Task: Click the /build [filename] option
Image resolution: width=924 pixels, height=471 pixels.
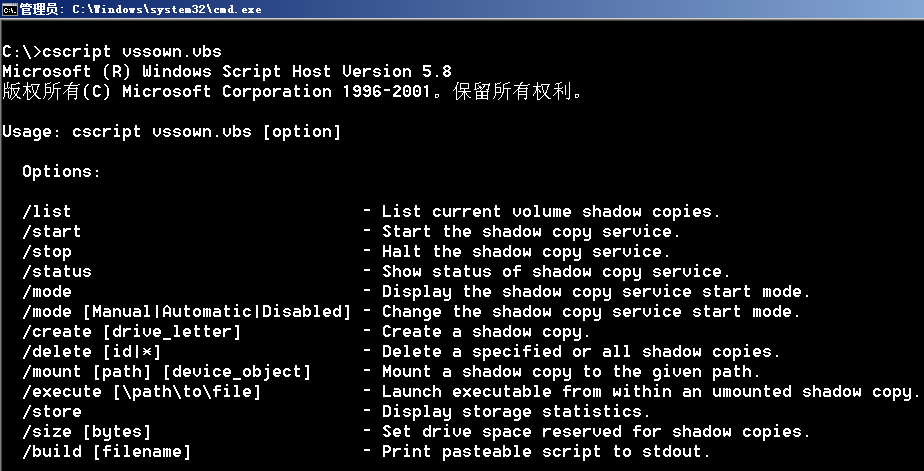Action: (107, 452)
